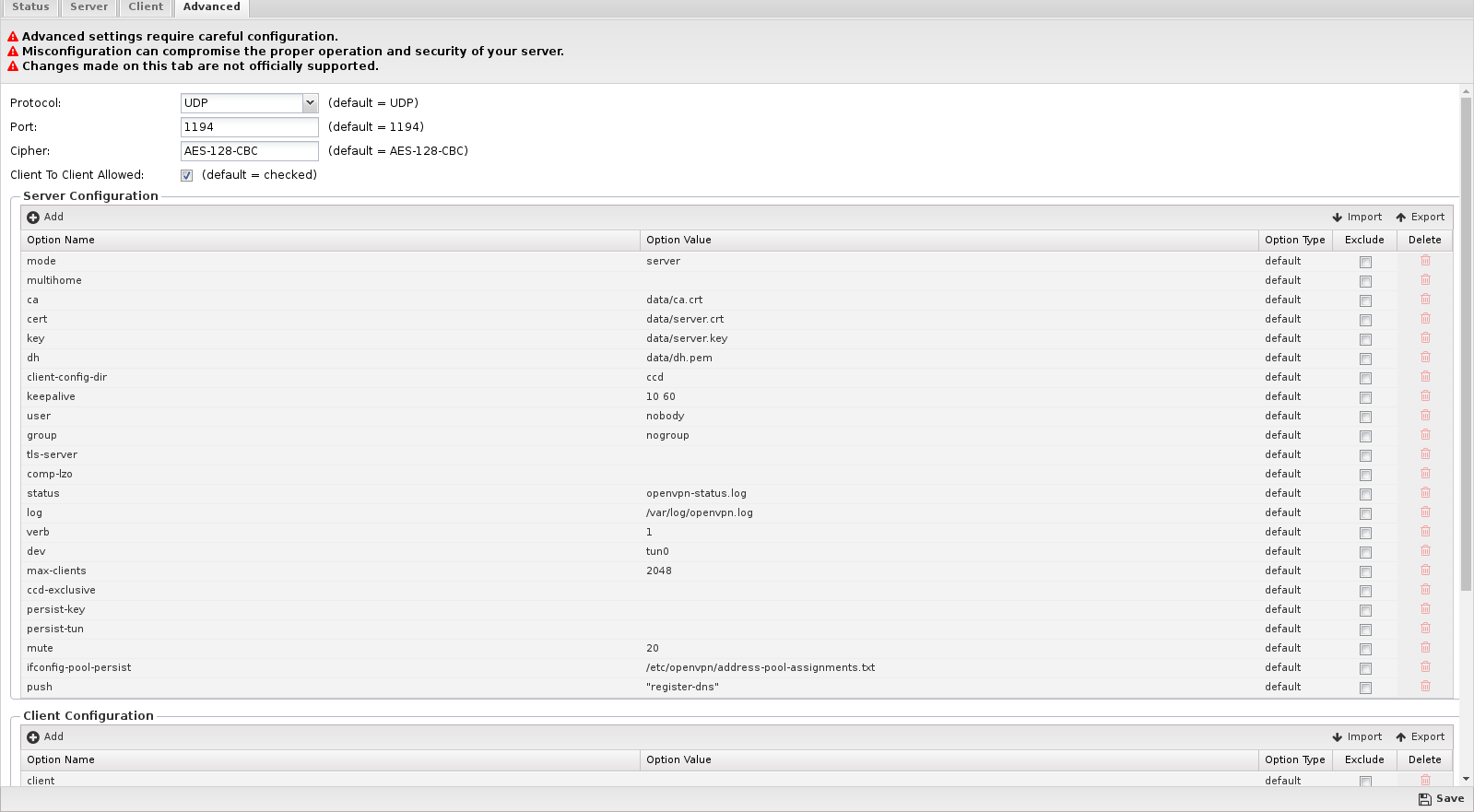Export server configuration options

(x=1420, y=218)
